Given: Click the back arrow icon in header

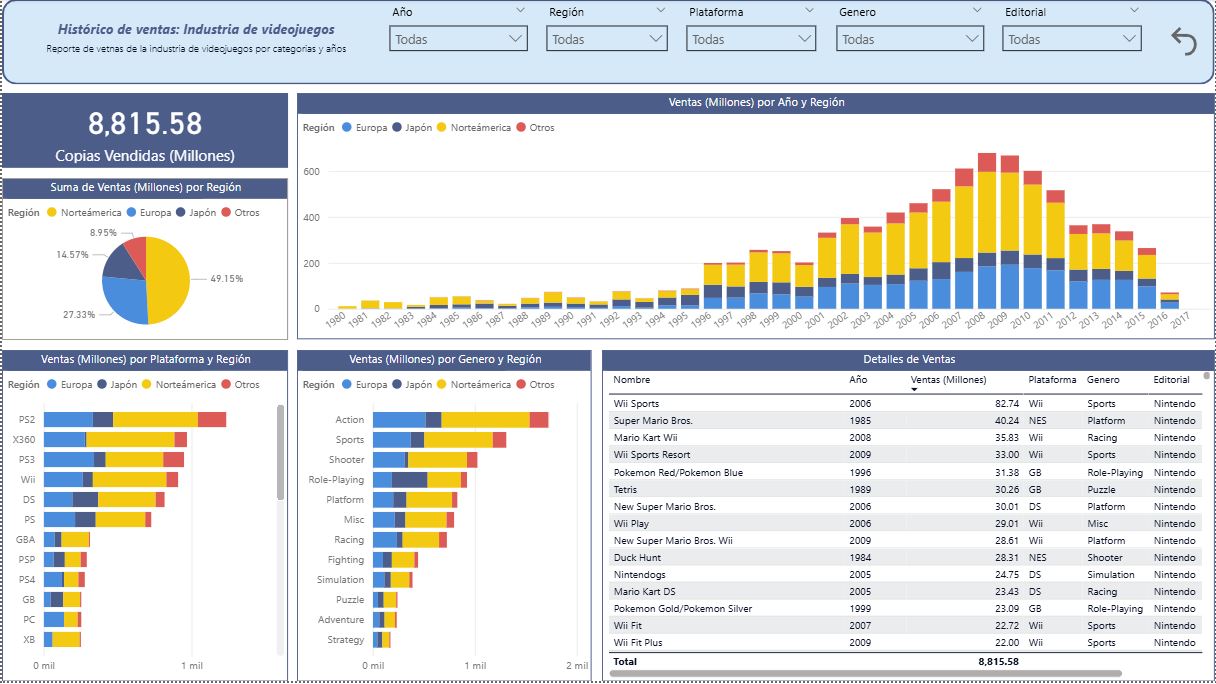Looking at the screenshot, I should click(1183, 41).
